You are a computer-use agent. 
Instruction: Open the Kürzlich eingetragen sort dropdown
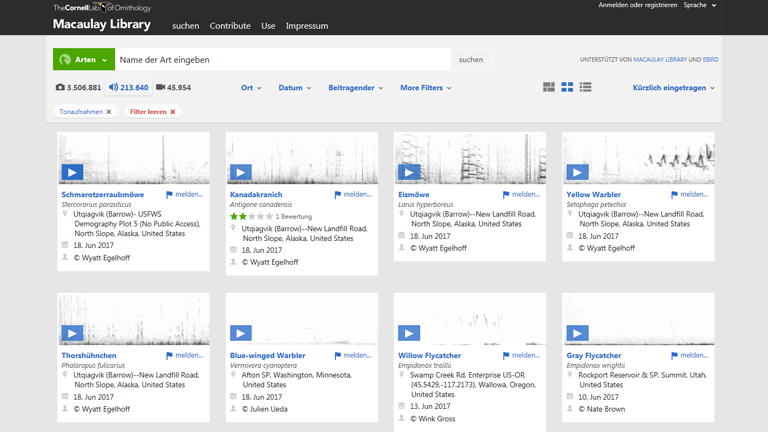click(673, 88)
